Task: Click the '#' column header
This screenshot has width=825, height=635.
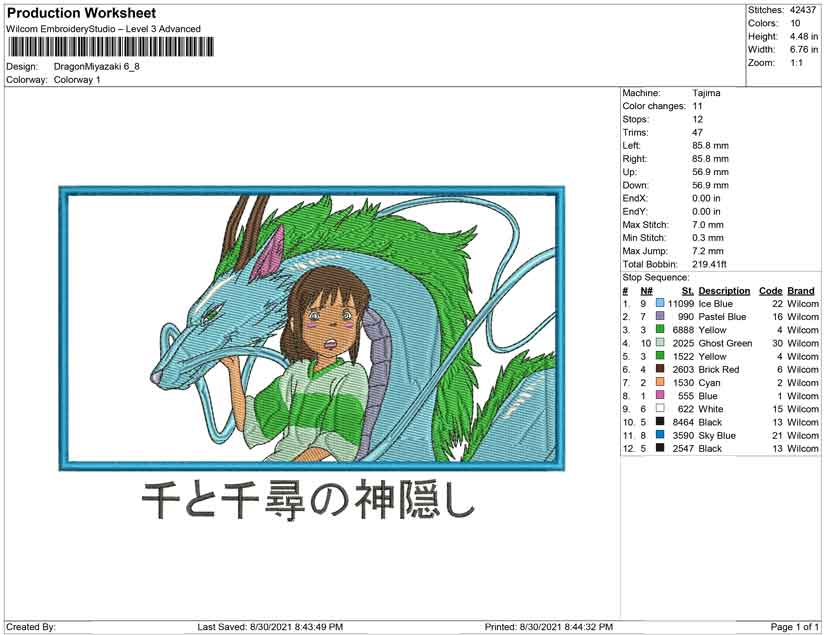Action: coord(625,291)
